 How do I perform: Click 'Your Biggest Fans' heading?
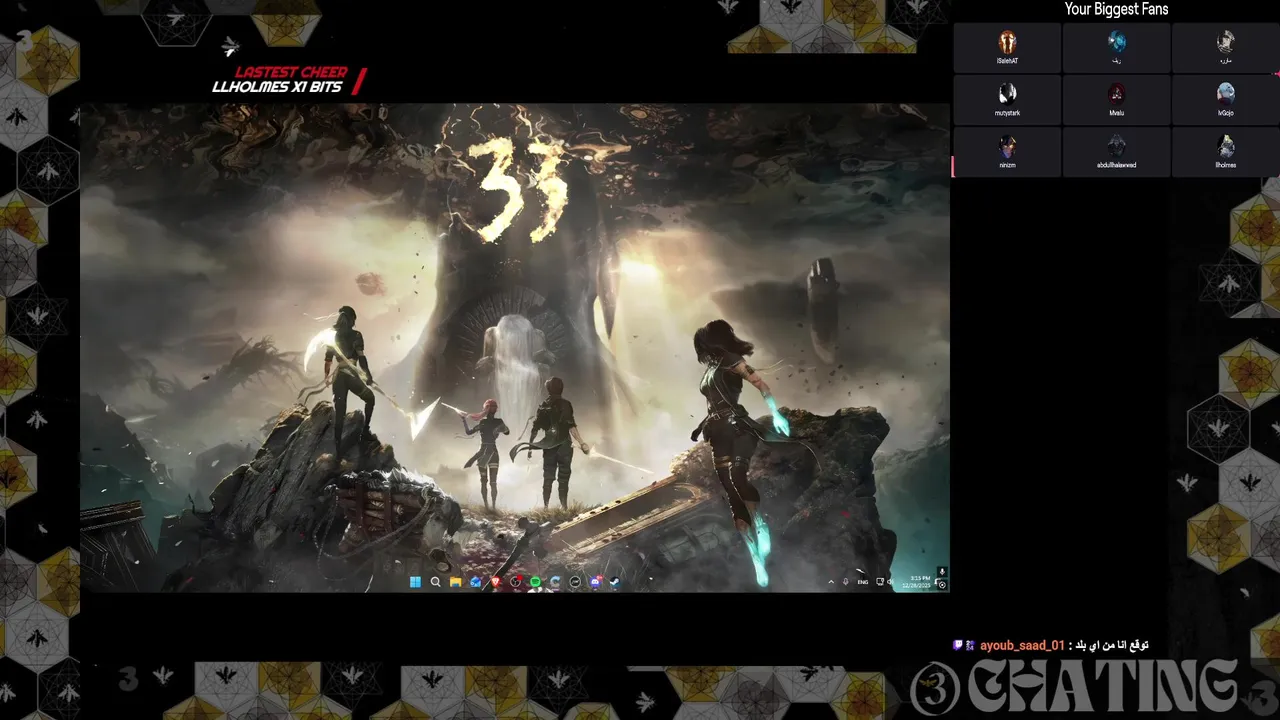1116,9
